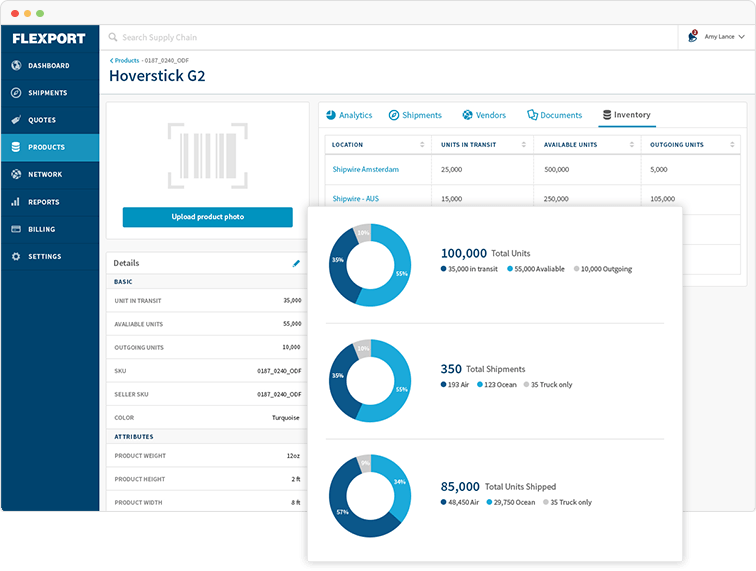Click the Flexport logo

point(49,38)
